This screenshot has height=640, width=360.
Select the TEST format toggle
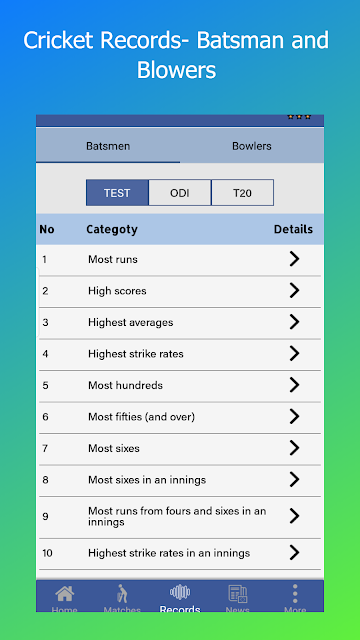[117, 193]
